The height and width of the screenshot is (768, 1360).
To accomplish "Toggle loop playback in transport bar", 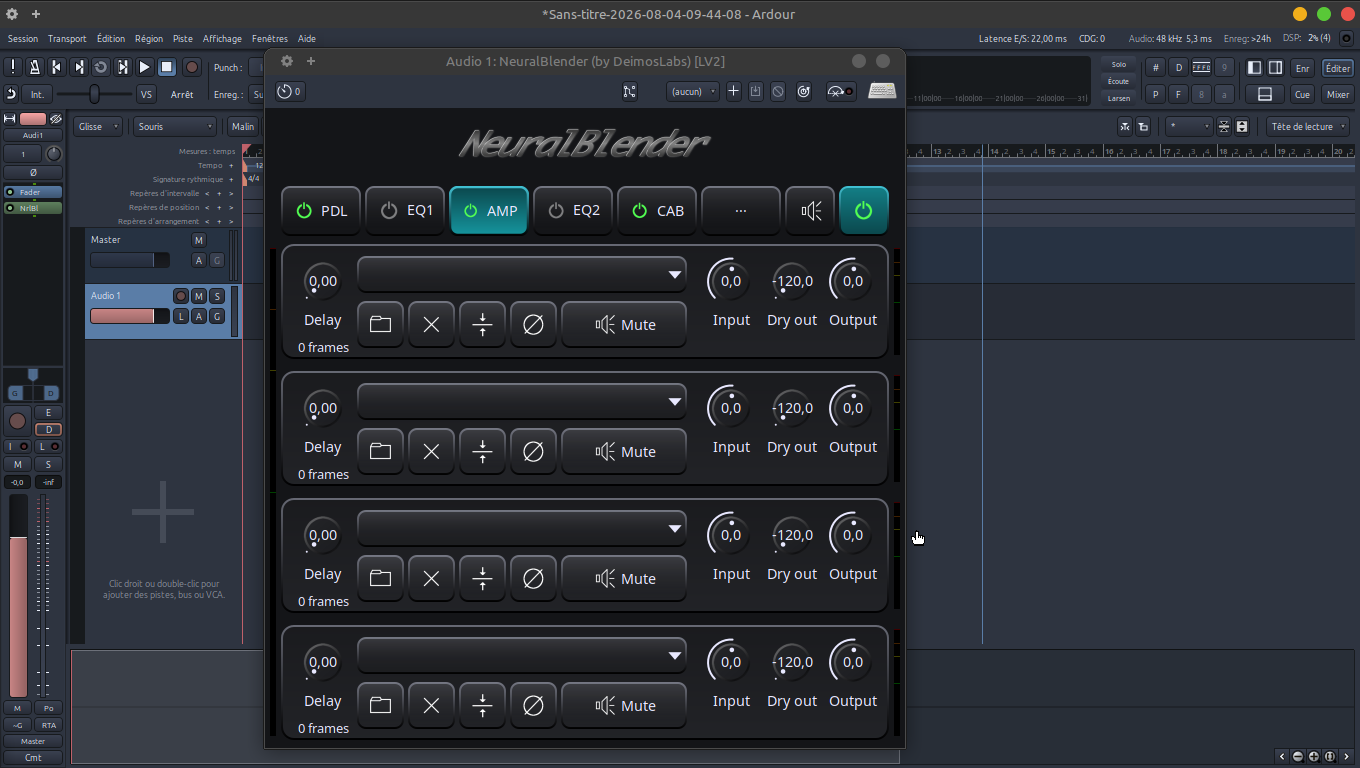I will pyautogui.click(x=101, y=67).
